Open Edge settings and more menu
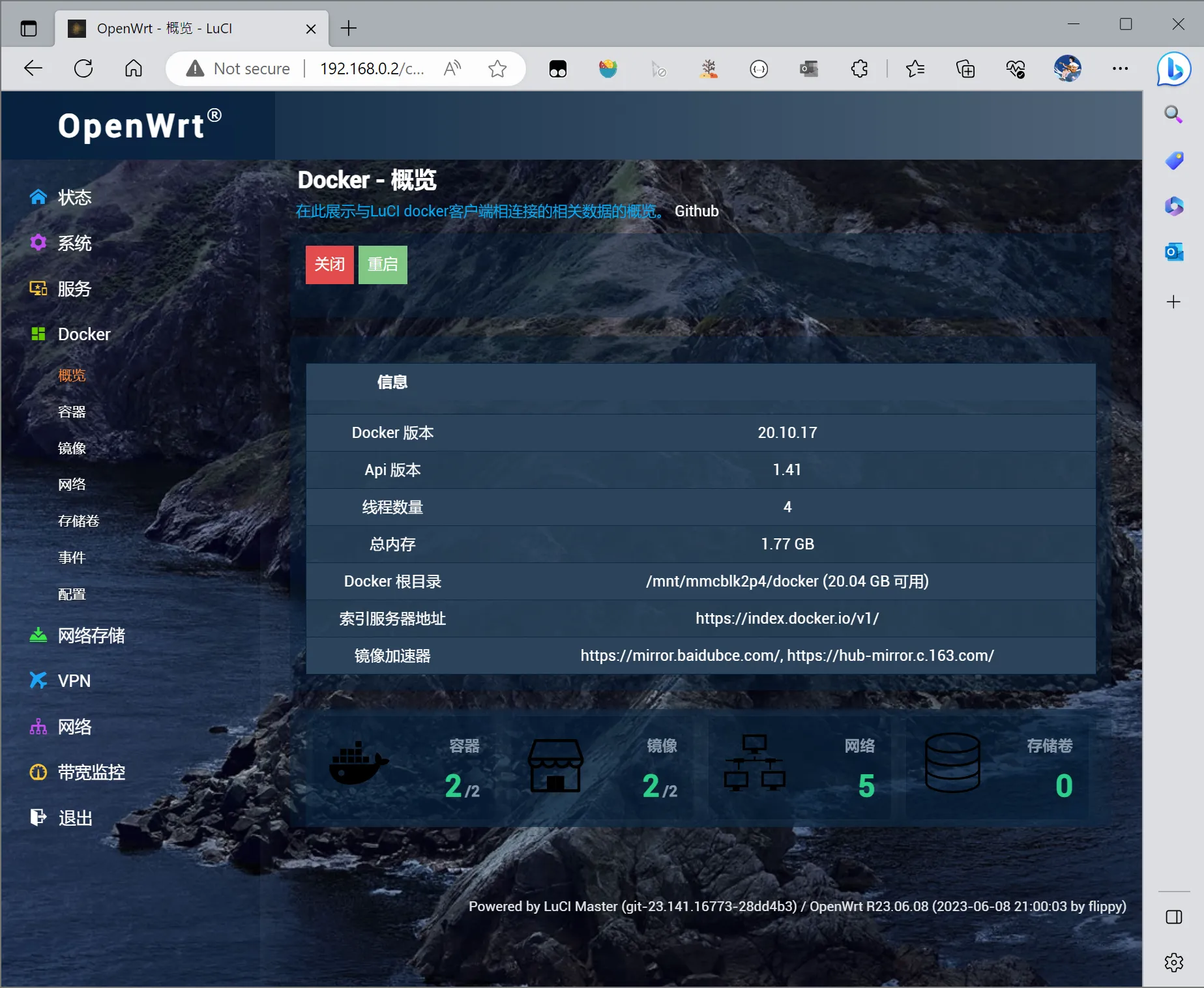This screenshot has height=988, width=1204. (x=1120, y=68)
